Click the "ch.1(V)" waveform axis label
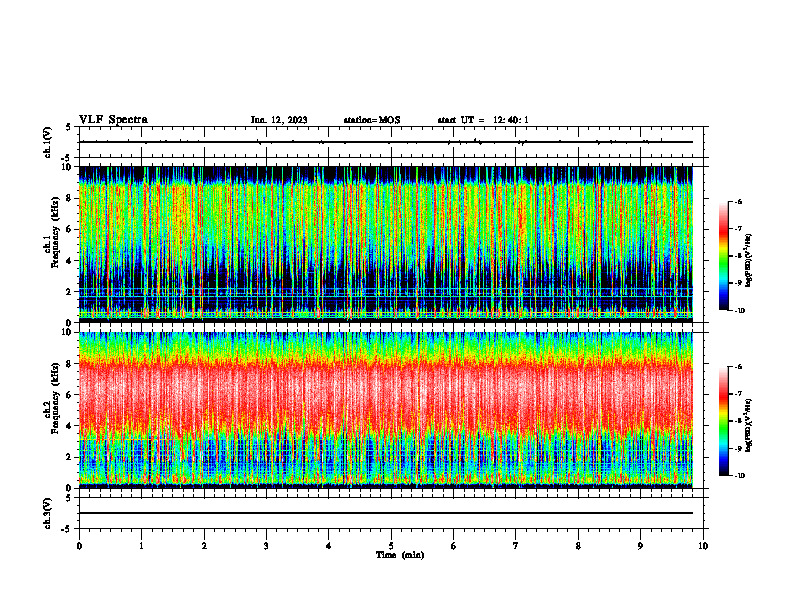The image size is (792, 612). tap(47, 142)
